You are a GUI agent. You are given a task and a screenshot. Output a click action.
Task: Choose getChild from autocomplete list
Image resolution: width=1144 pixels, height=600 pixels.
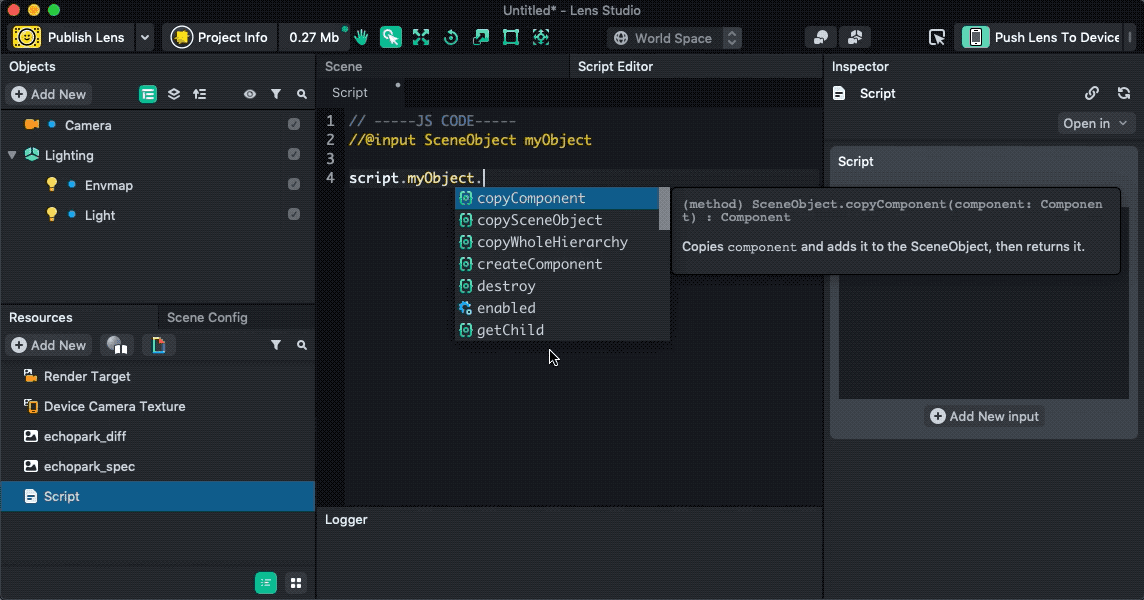click(557, 329)
